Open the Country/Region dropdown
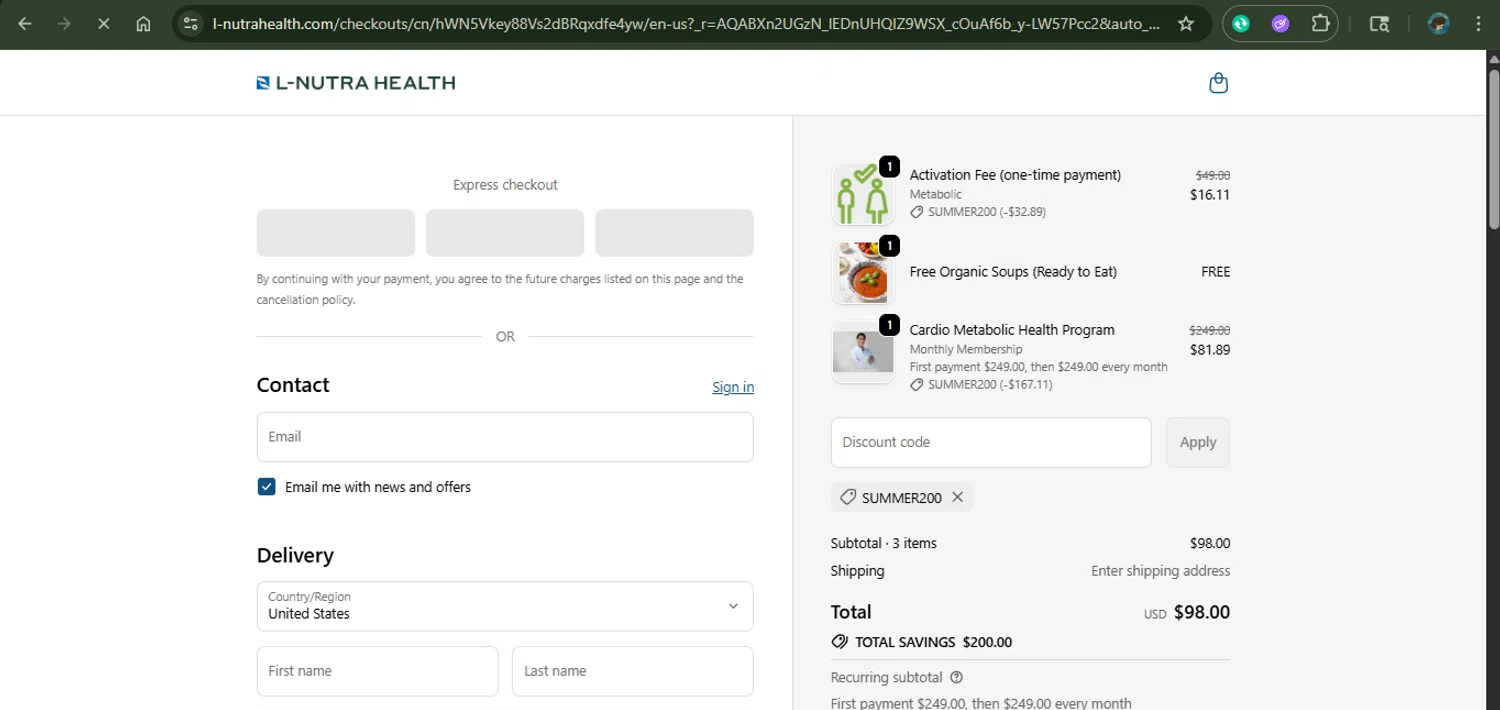This screenshot has width=1500, height=710. 505,606
